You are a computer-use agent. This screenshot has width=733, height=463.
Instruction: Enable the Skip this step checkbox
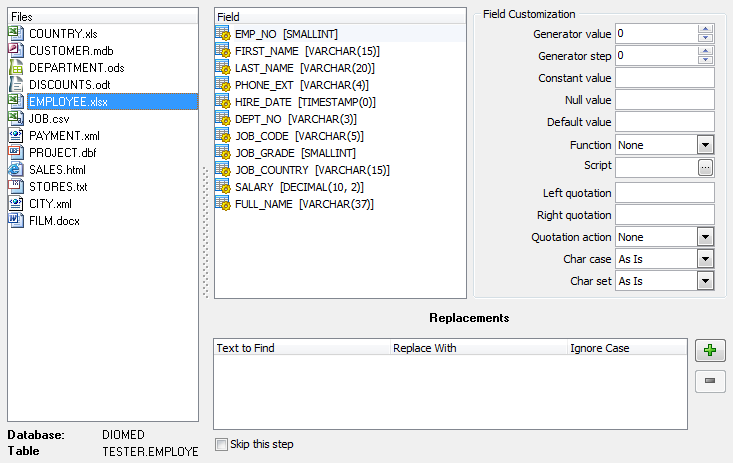click(221, 444)
